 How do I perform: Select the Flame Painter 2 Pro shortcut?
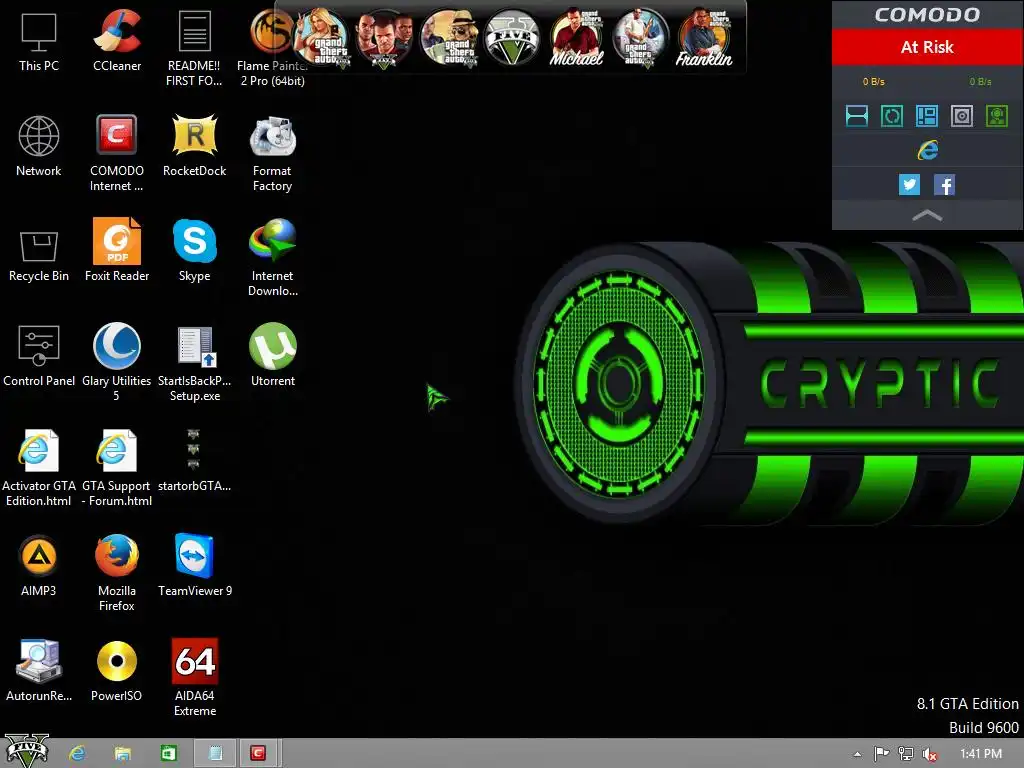tap(272, 49)
